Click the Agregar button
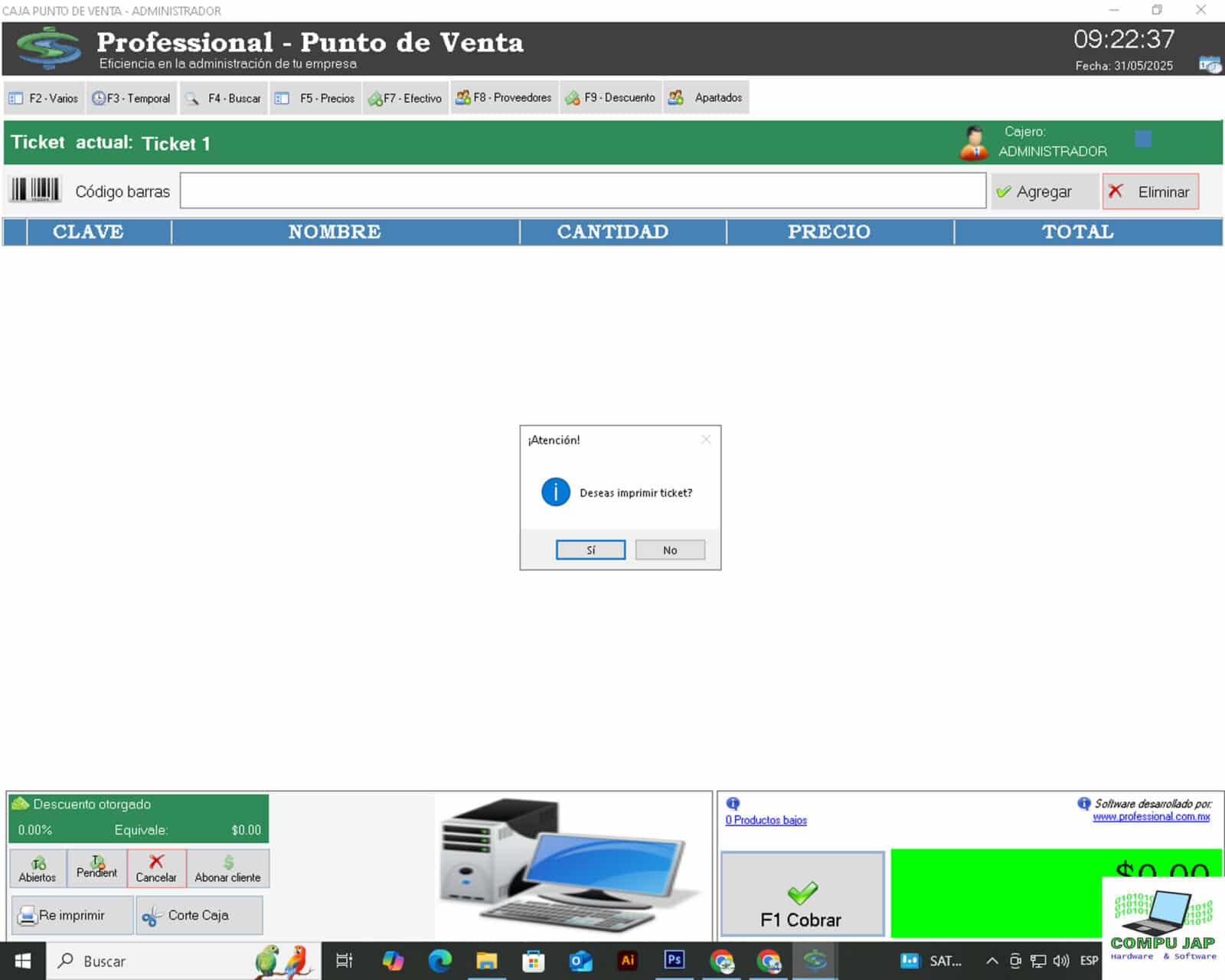 point(1044,191)
